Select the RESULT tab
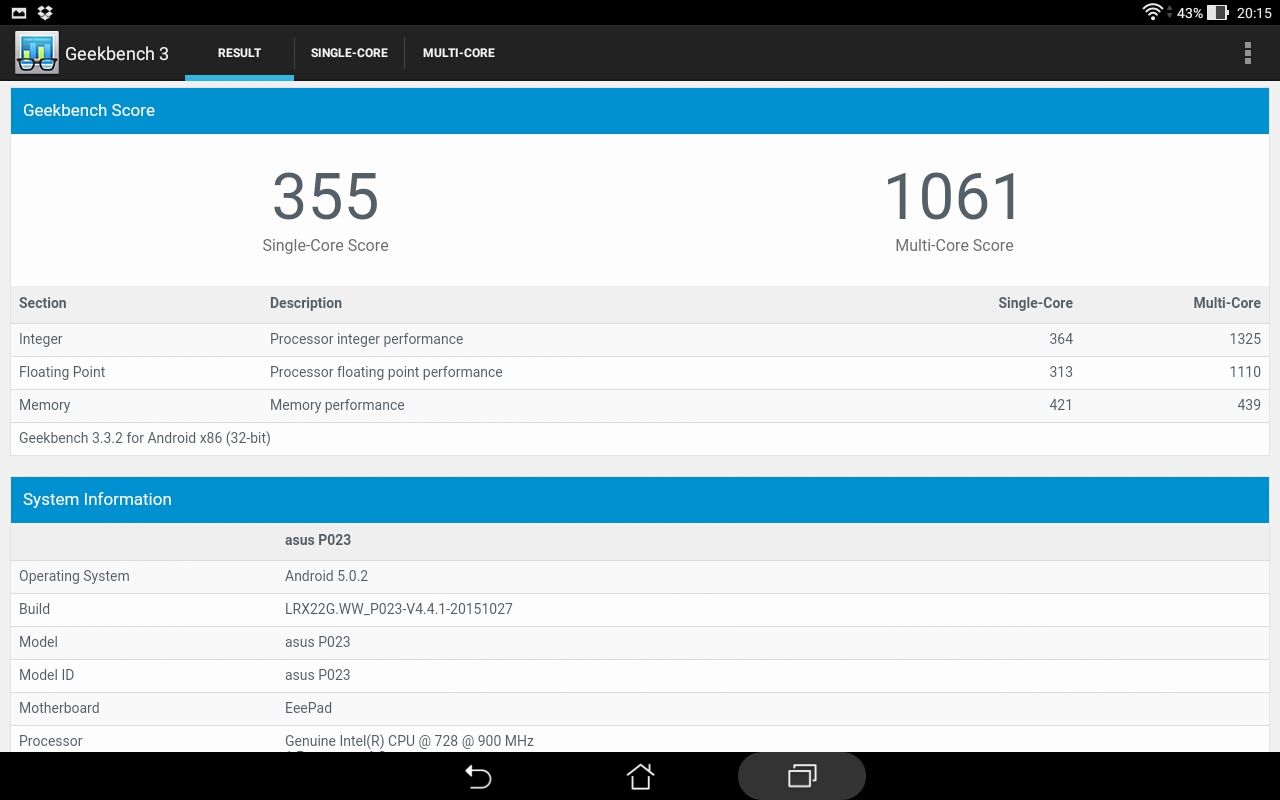Viewport: 1280px width, 800px height. click(239, 53)
